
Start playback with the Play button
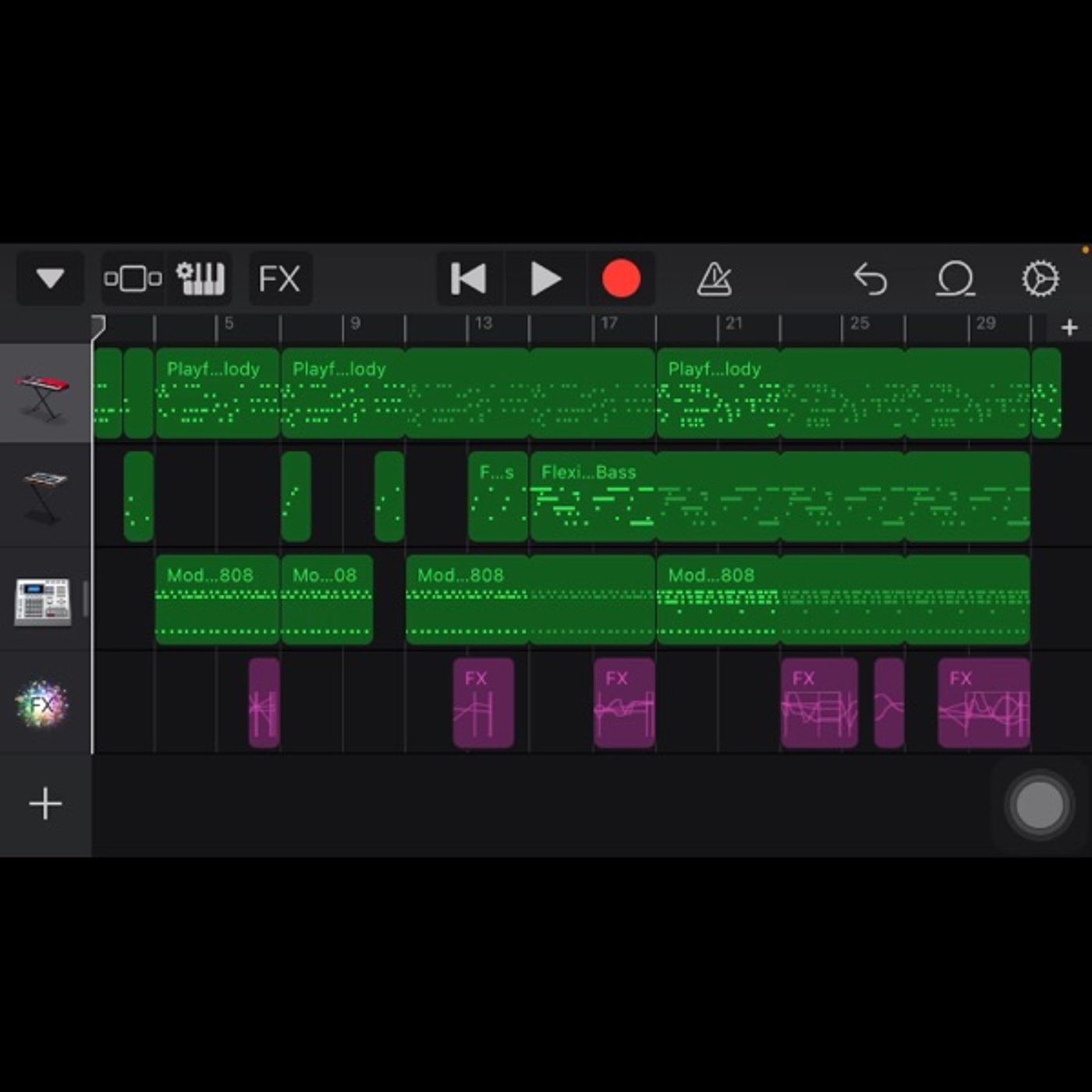pos(545,278)
